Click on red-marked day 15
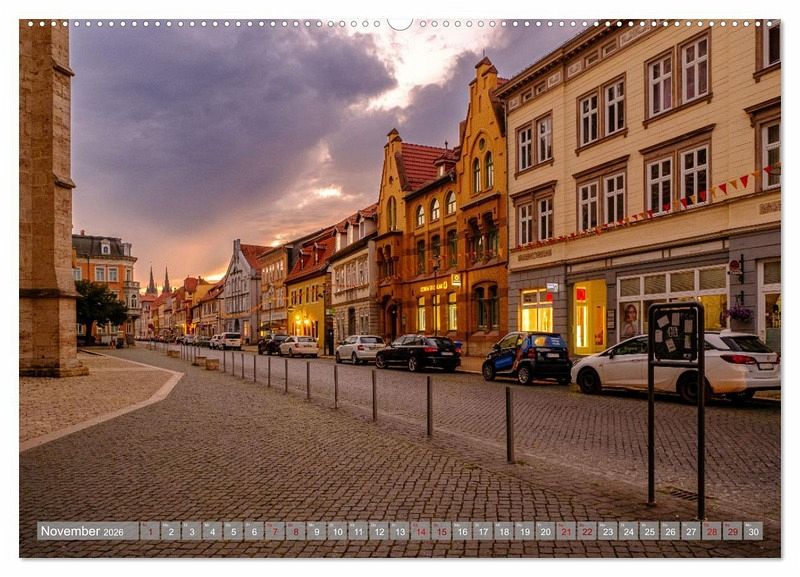This screenshot has width=800, height=577. click(x=441, y=531)
